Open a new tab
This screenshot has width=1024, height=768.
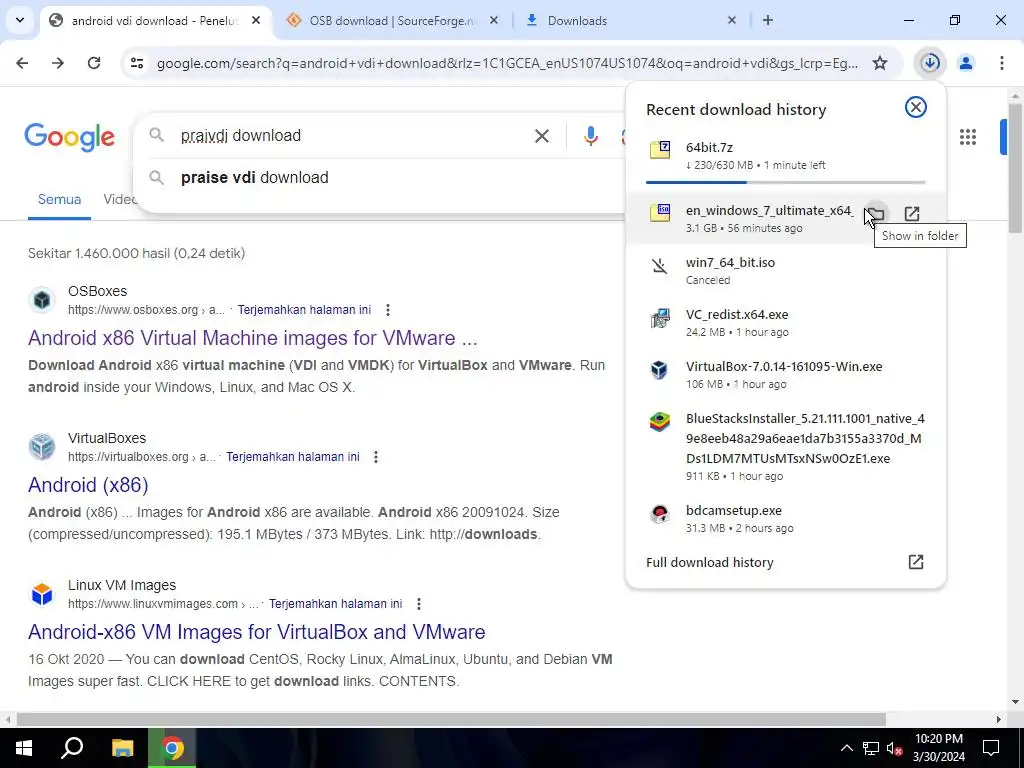pyautogui.click(x=768, y=20)
